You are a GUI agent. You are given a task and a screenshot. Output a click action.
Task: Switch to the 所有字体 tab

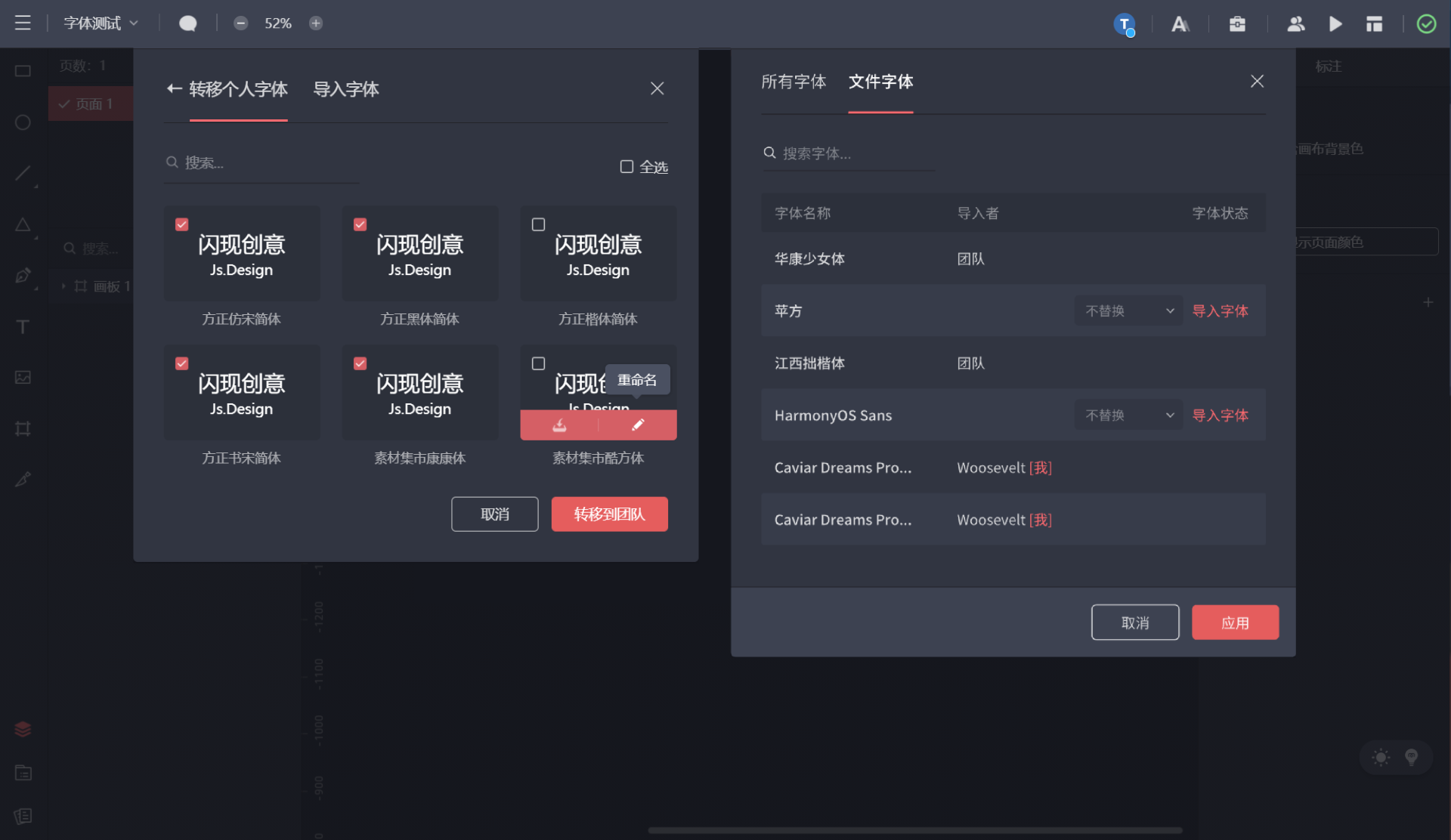tap(793, 82)
